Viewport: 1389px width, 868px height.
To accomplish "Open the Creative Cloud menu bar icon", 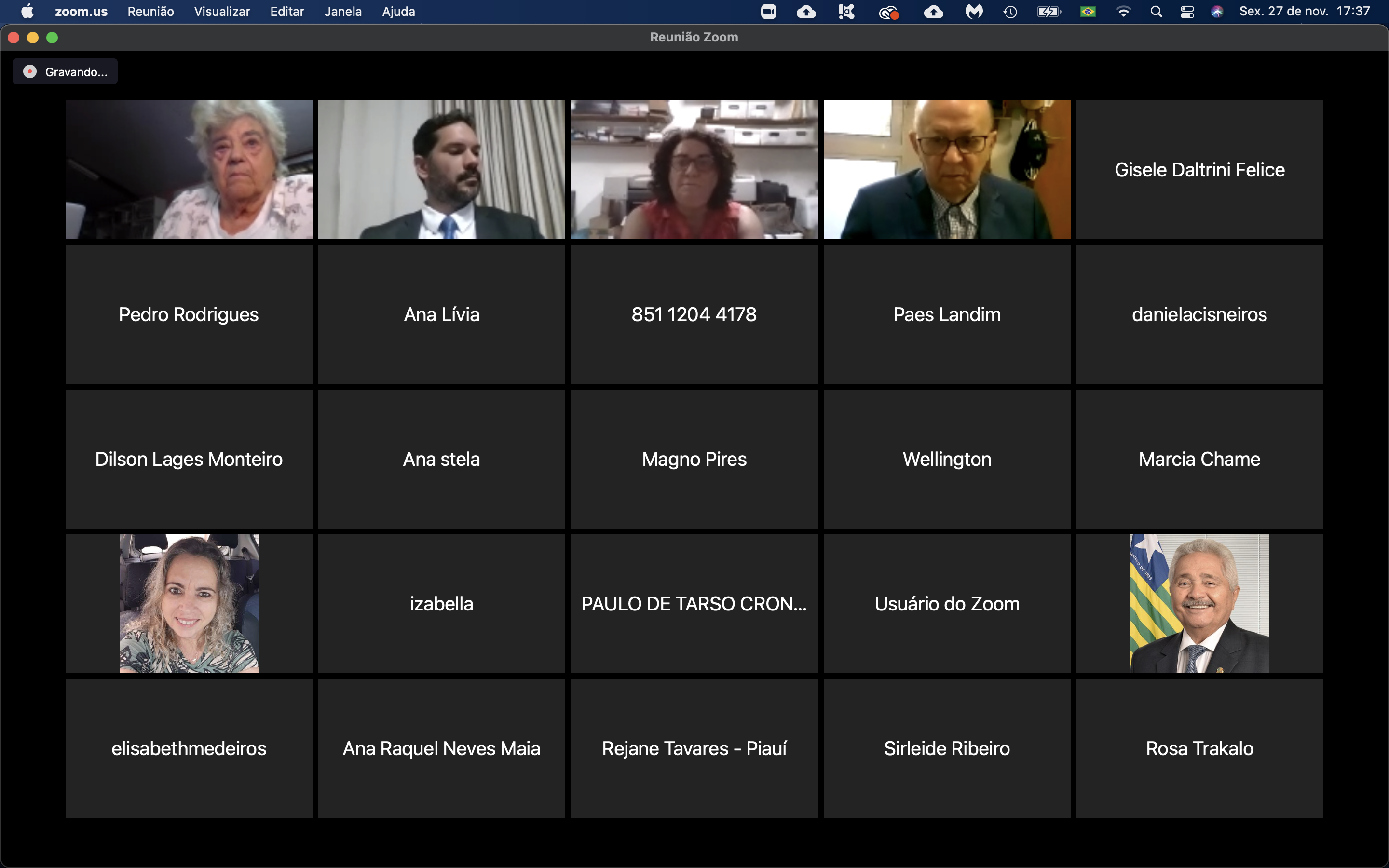I will [888, 12].
